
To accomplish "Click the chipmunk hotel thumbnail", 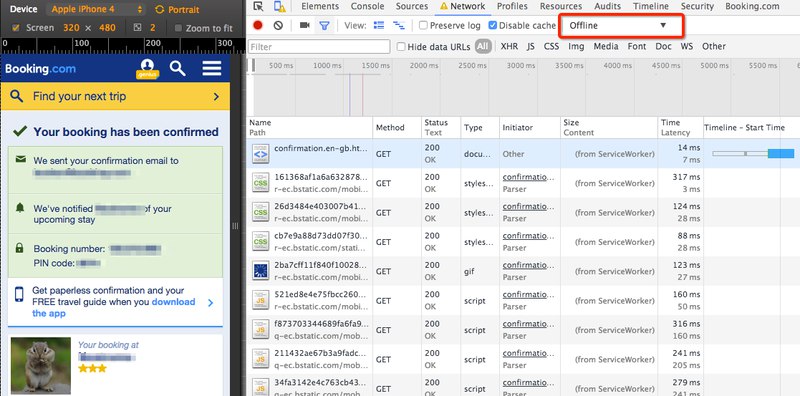I will point(41,365).
